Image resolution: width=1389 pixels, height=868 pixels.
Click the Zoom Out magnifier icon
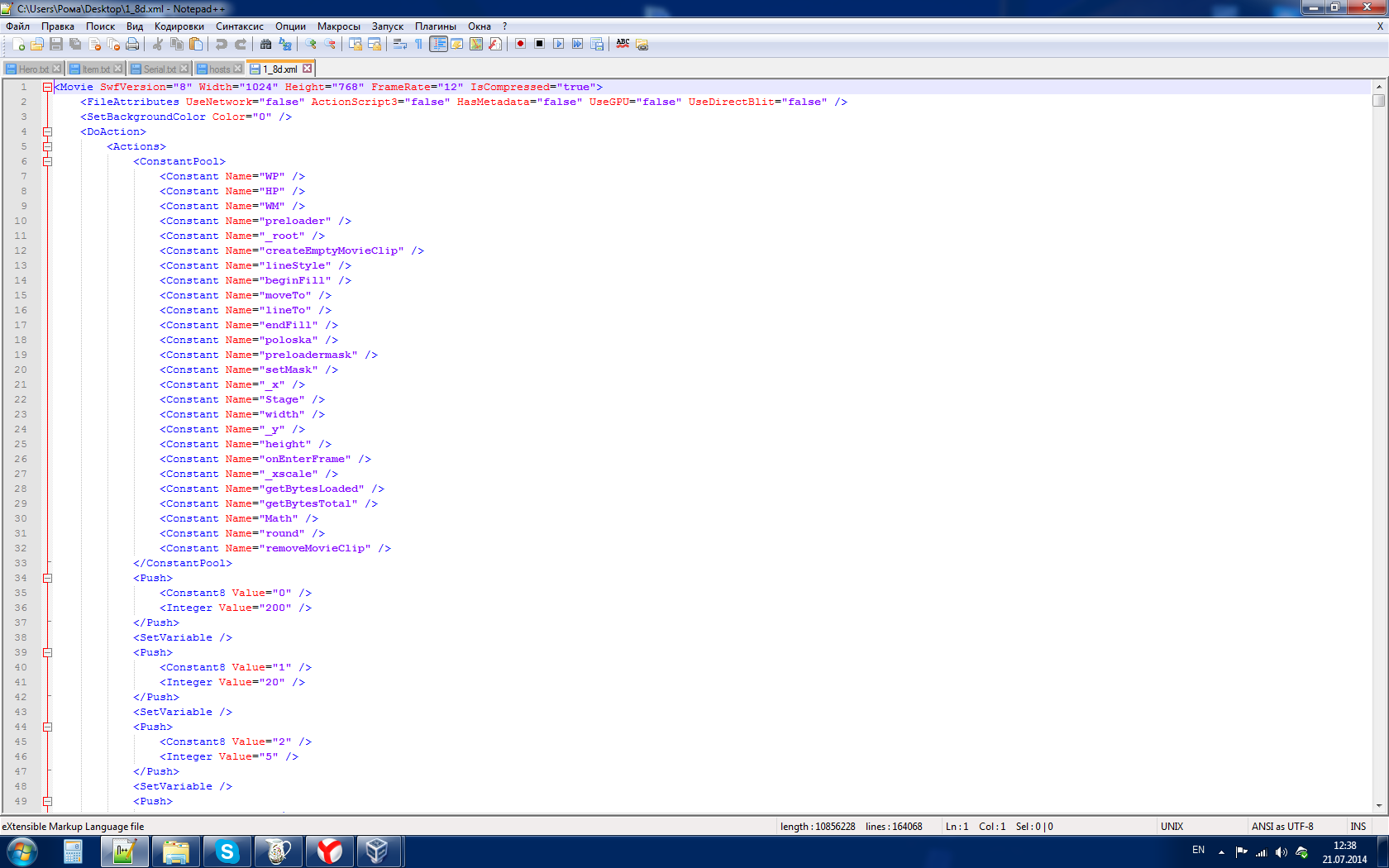(x=330, y=44)
